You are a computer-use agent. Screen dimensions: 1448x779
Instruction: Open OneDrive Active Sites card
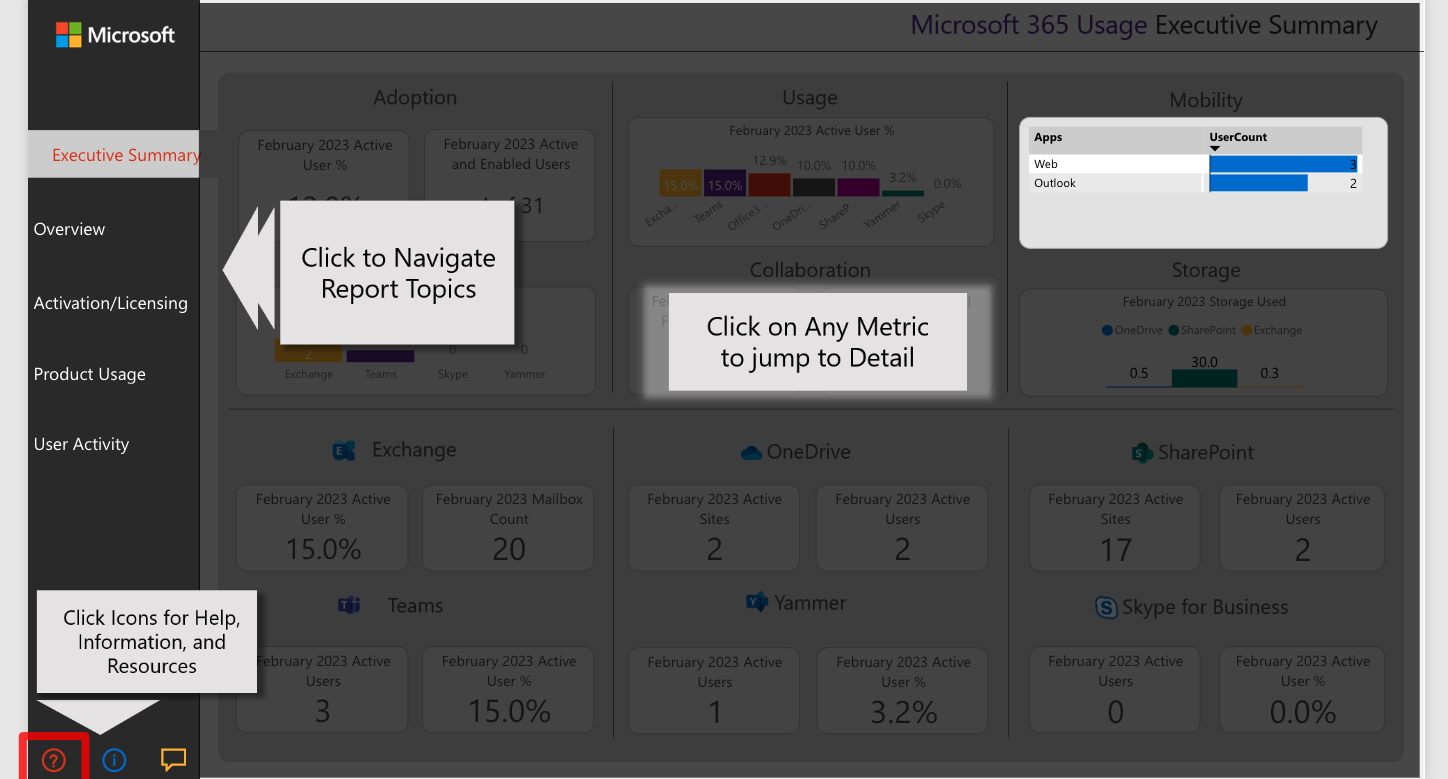click(x=714, y=527)
